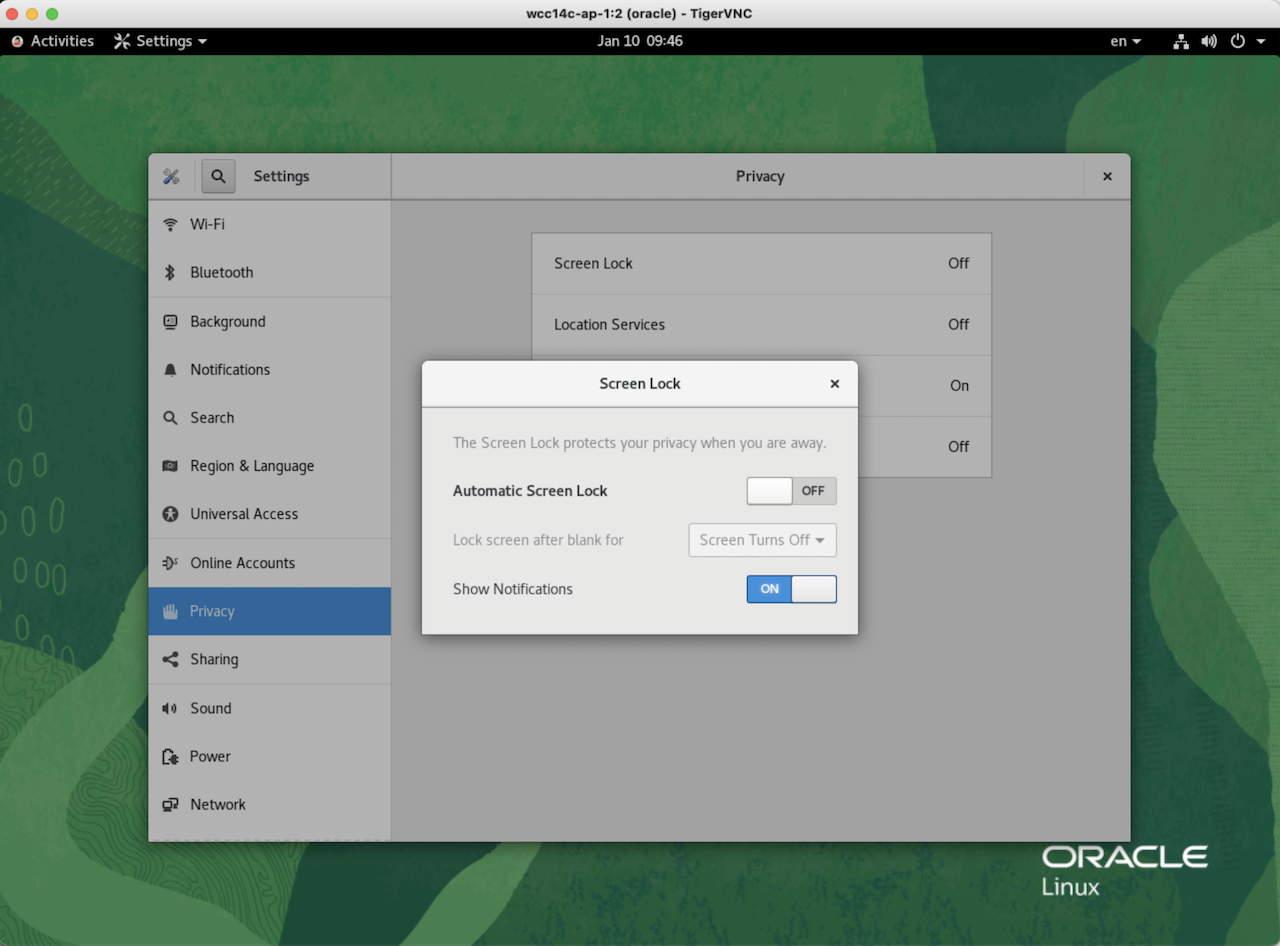The width and height of the screenshot is (1280, 946).
Task: Click the power icon in top bar
Action: pyautogui.click(x=1238, y=41)
